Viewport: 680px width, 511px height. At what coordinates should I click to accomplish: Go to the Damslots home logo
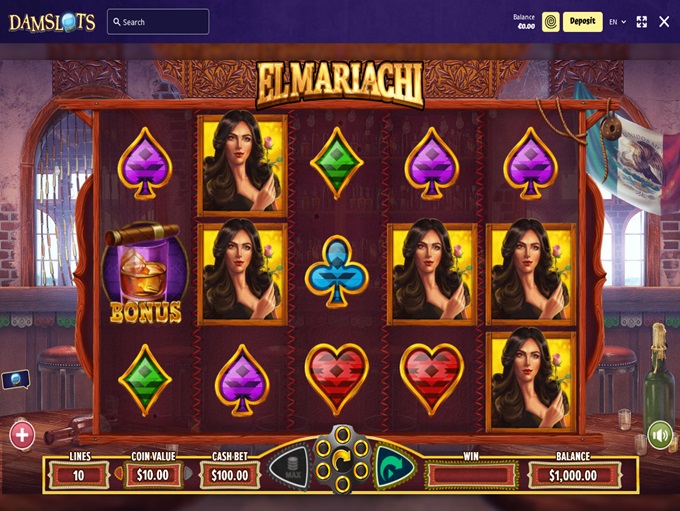(52, 22)
